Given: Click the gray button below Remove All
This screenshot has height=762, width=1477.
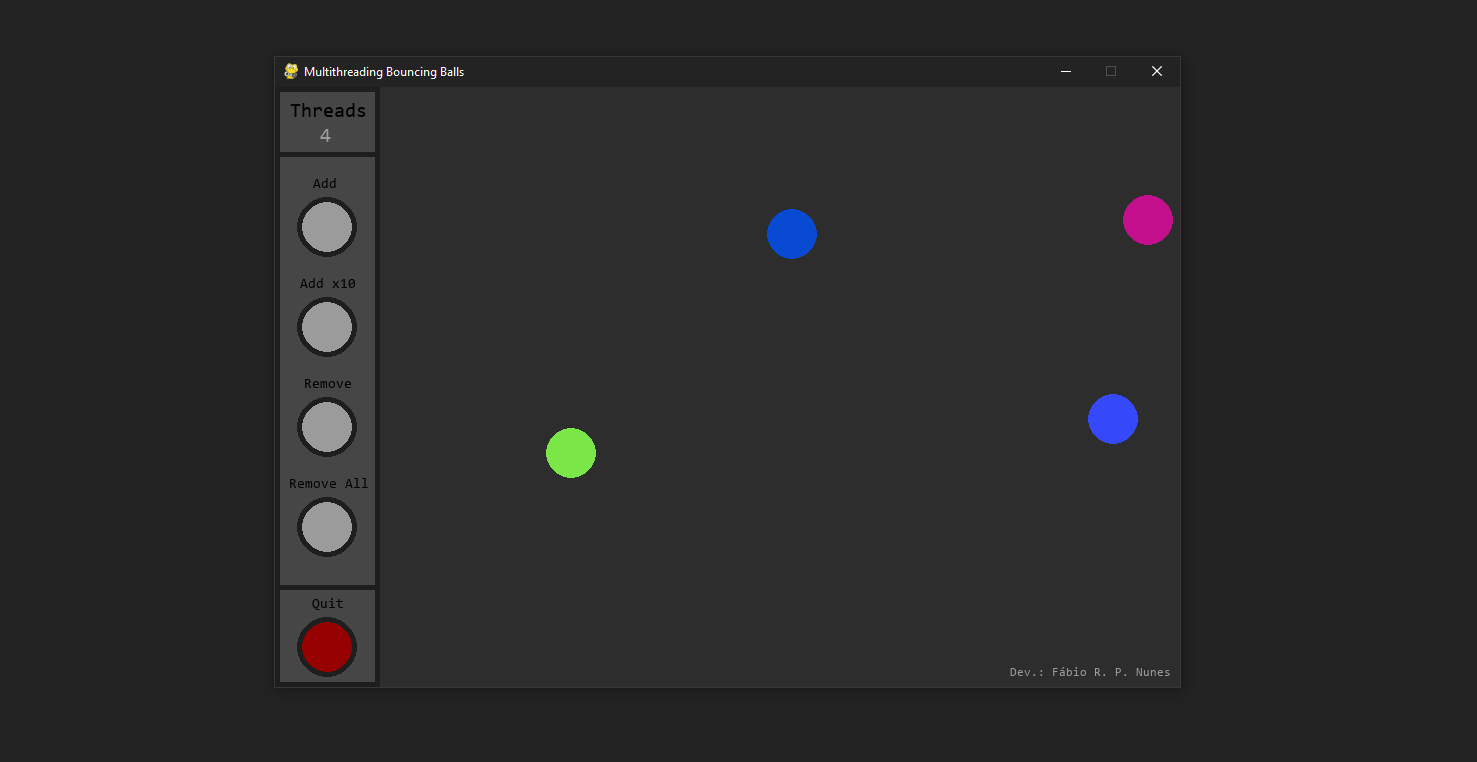Looking at the screenshot, I should (x=327, y=527).
